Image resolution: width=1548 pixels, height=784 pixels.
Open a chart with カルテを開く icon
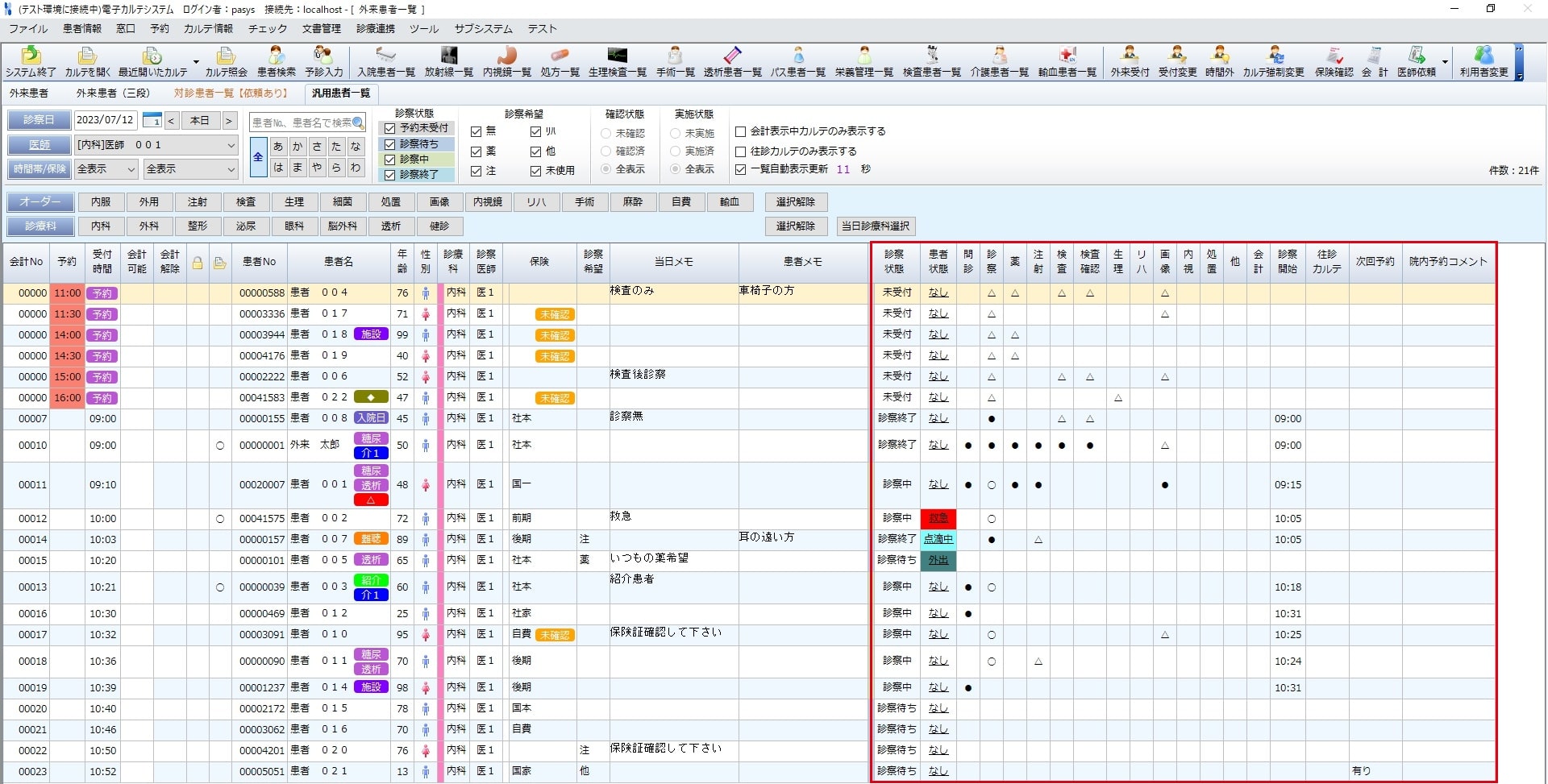(x=87, y=62)
